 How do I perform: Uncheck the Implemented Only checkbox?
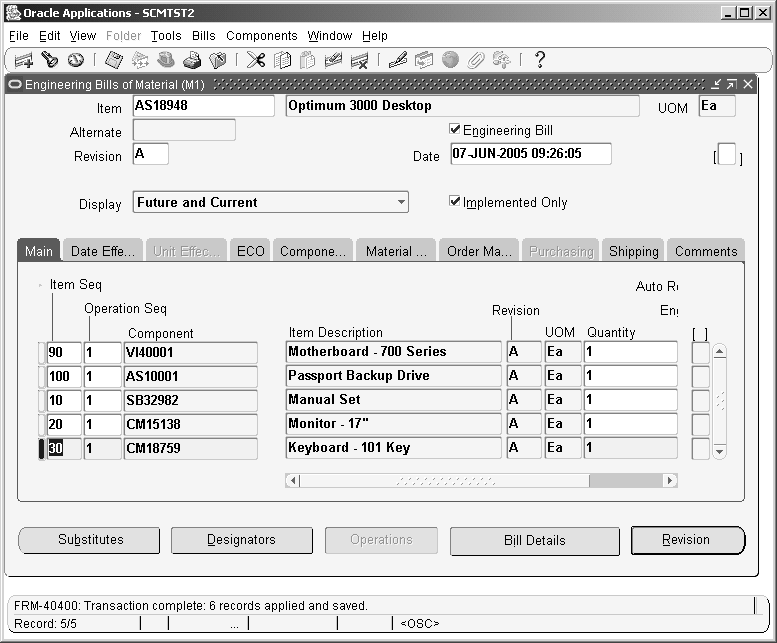(x=454, y=201)
